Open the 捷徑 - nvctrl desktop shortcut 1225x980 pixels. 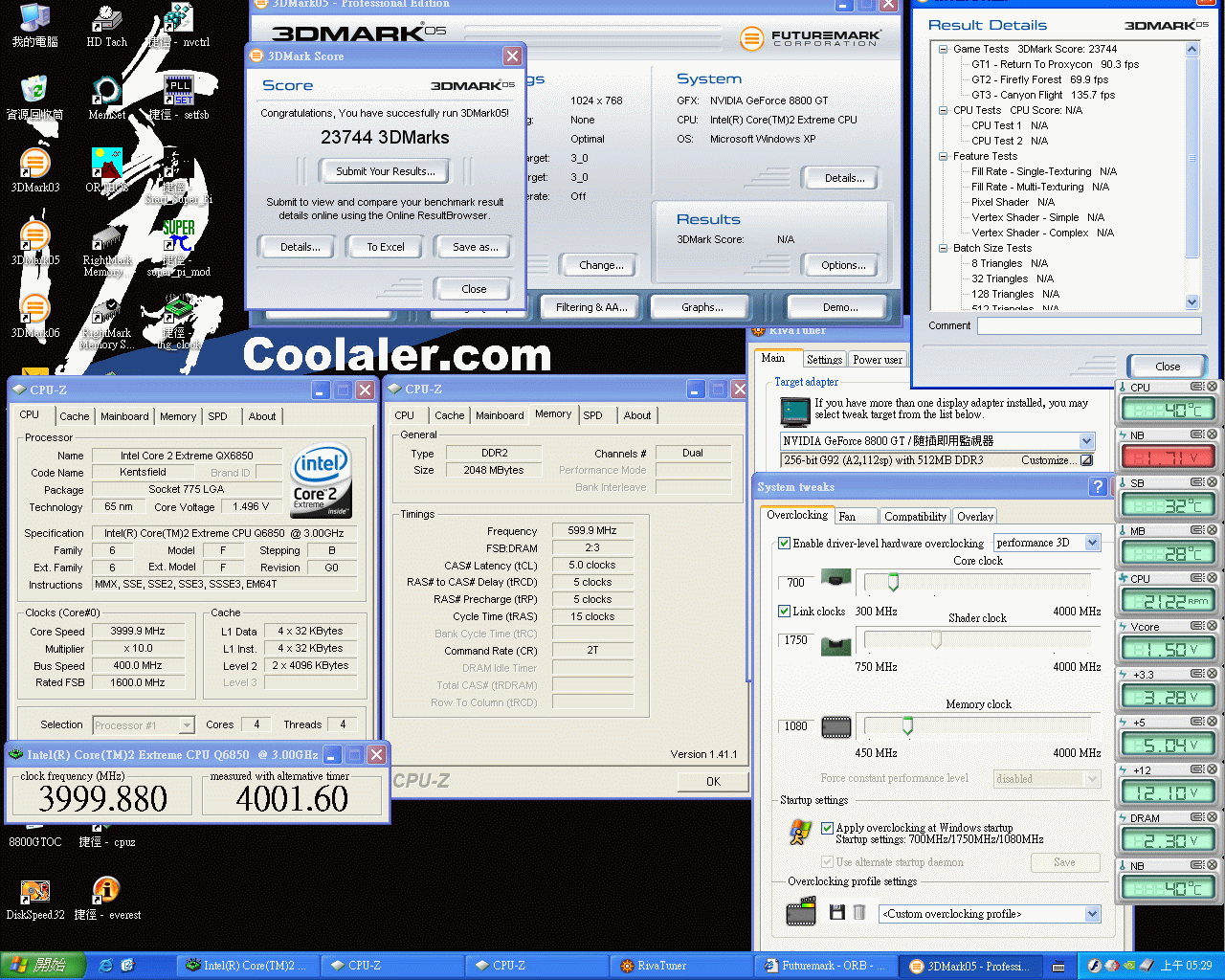(178, 25)
